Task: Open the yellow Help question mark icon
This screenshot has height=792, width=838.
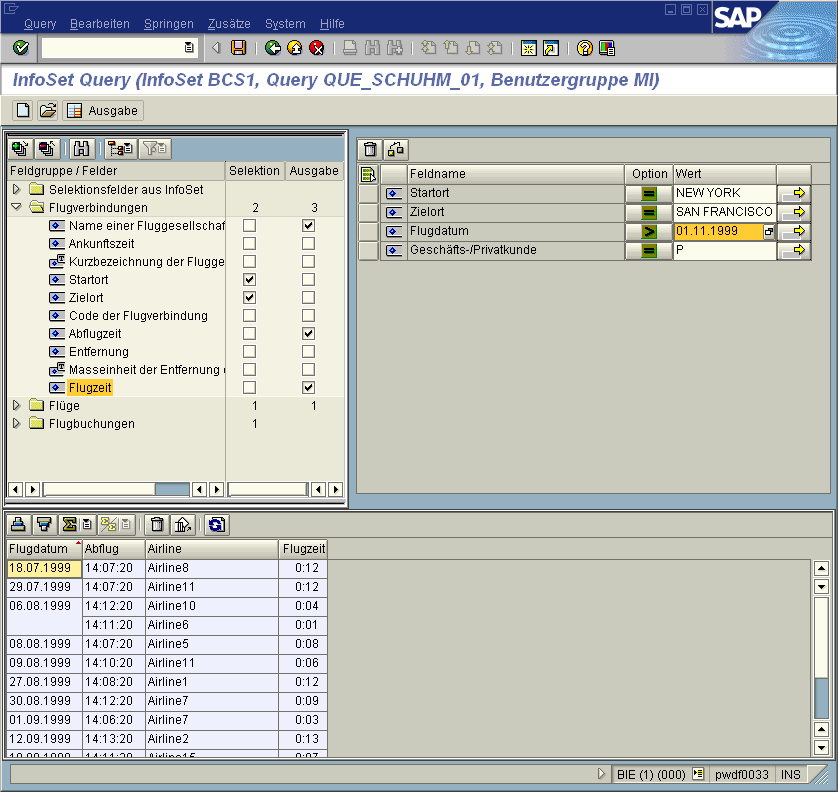Action: coord(585,48)
